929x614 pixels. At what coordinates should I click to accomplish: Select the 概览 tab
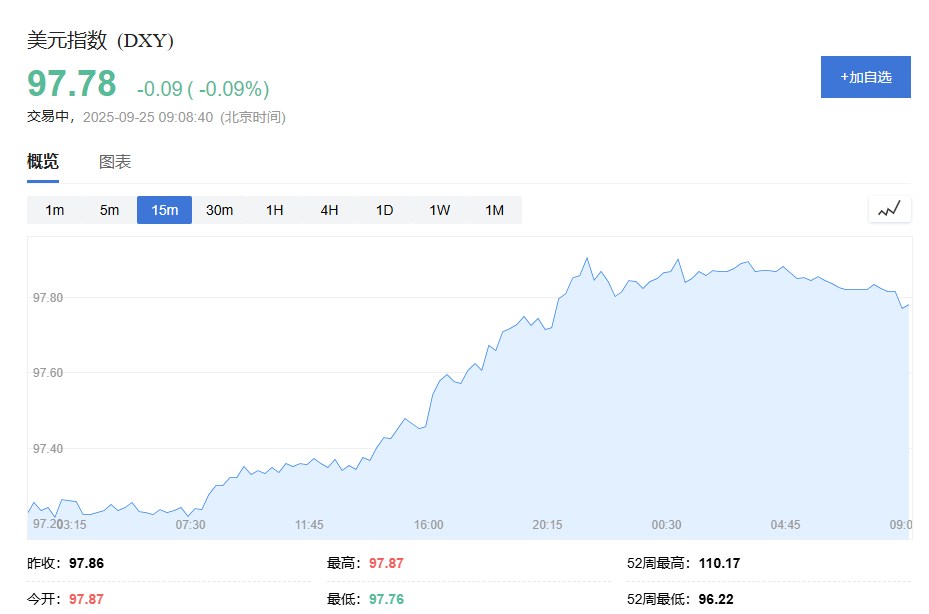pos(42,161)
